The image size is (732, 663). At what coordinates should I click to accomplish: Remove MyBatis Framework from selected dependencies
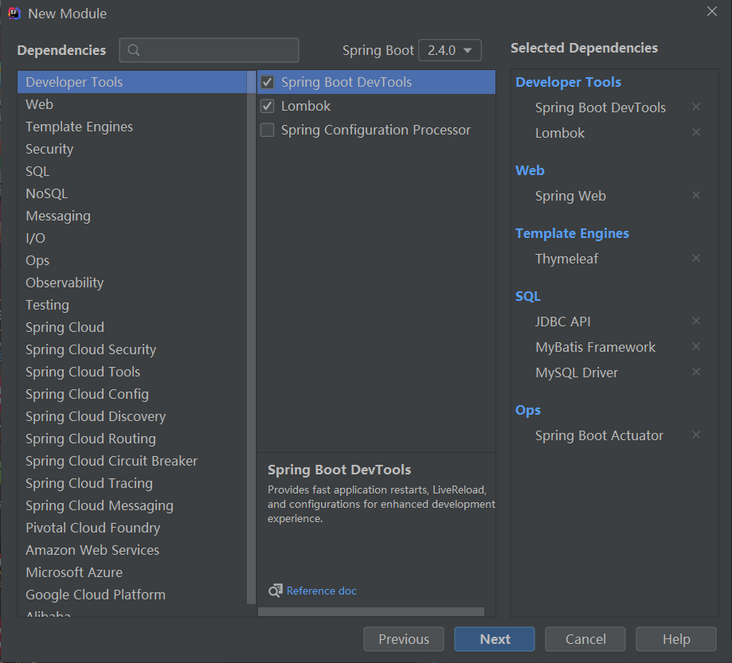click(x=696, y=346)
